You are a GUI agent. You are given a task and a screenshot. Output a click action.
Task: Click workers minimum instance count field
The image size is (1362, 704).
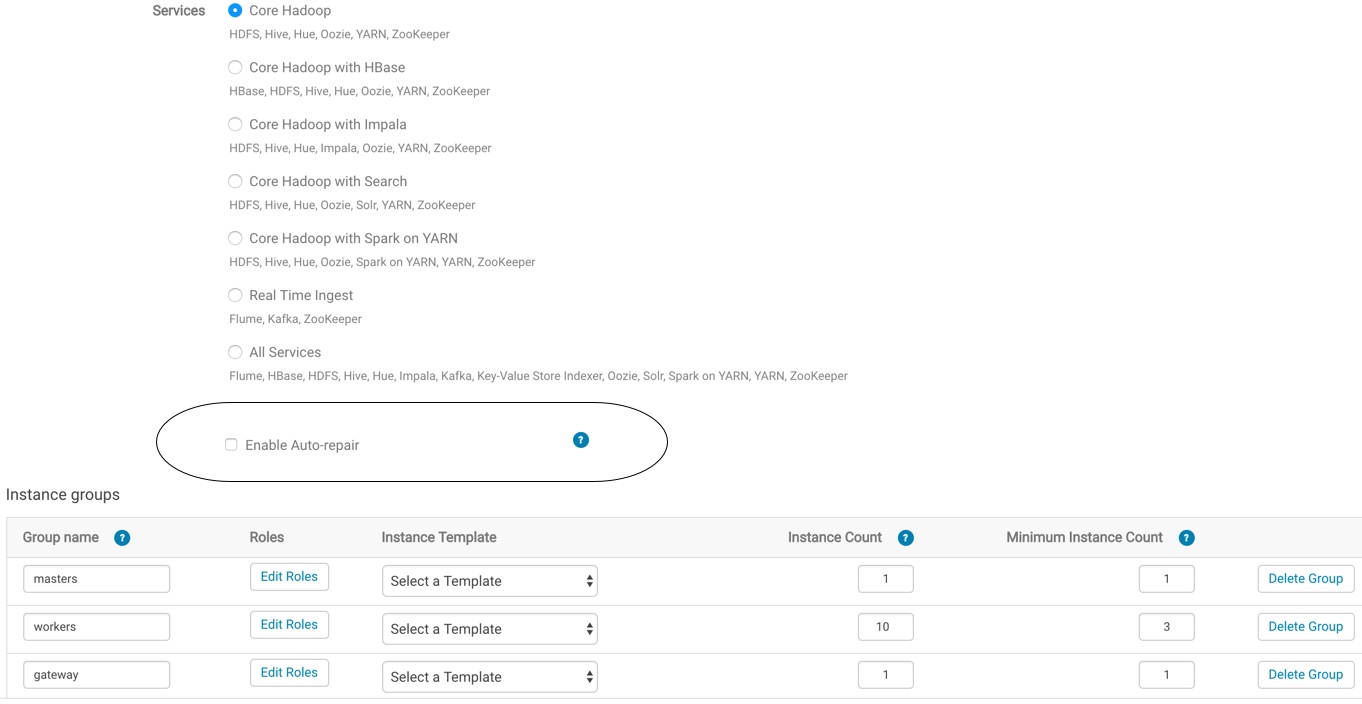point(1166,627)
